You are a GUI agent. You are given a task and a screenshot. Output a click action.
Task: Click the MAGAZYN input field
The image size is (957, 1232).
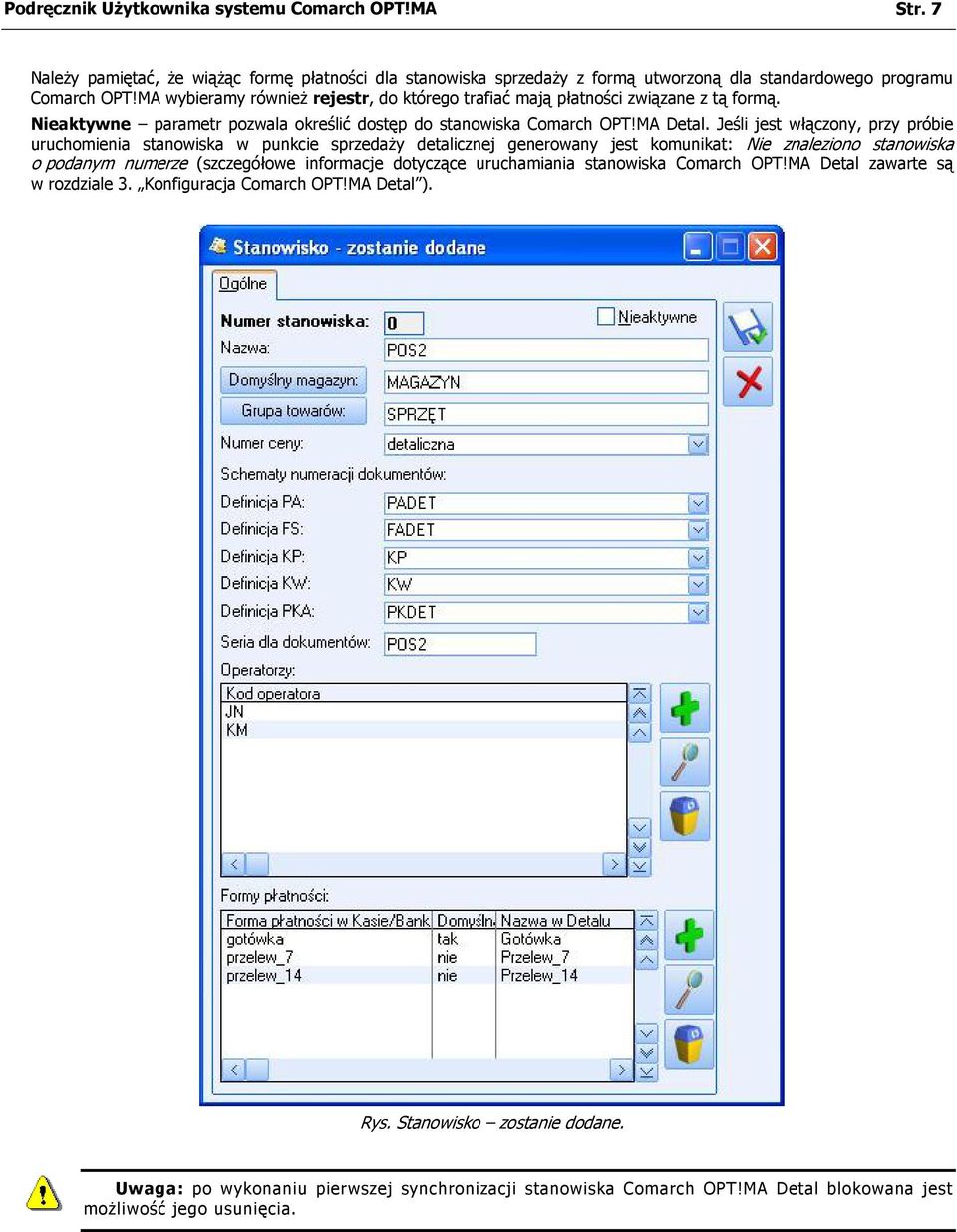coord(546,382)
